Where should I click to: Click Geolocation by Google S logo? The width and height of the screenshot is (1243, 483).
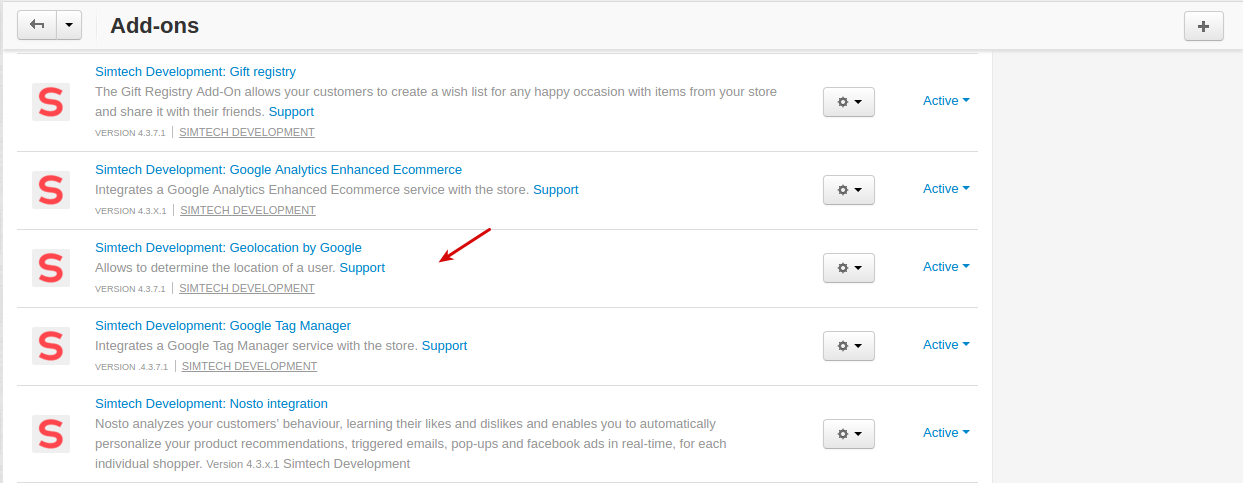51,268
